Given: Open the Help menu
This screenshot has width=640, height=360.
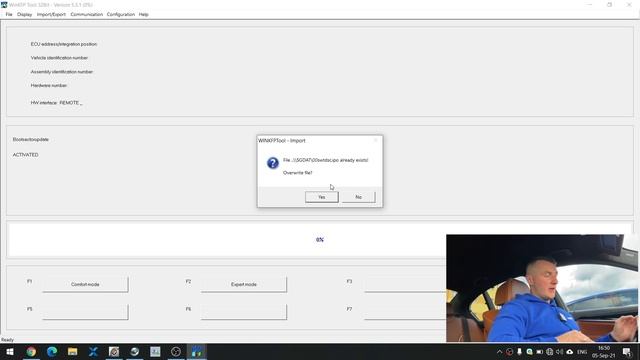Looking at the screenshot, I should click(x=144, y=14).
